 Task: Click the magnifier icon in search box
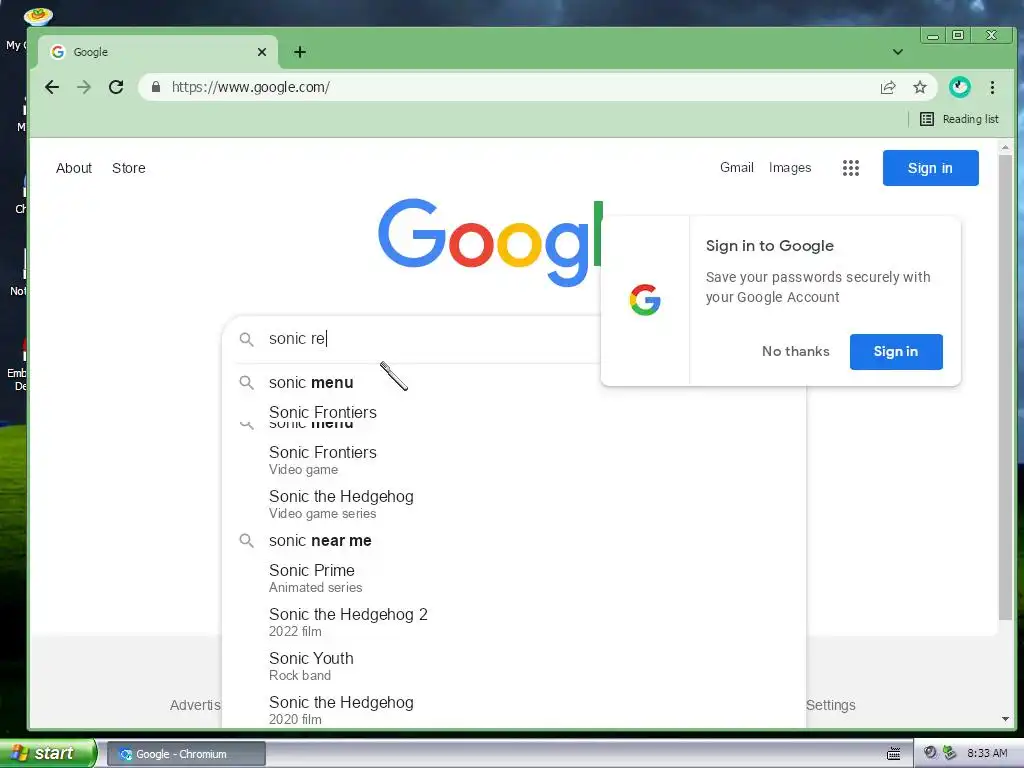click(x=246, y=339)
